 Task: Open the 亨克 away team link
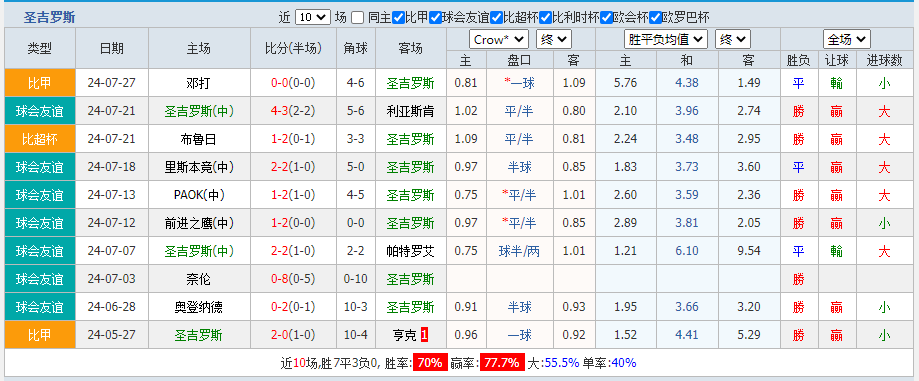(x=404, y=335)
